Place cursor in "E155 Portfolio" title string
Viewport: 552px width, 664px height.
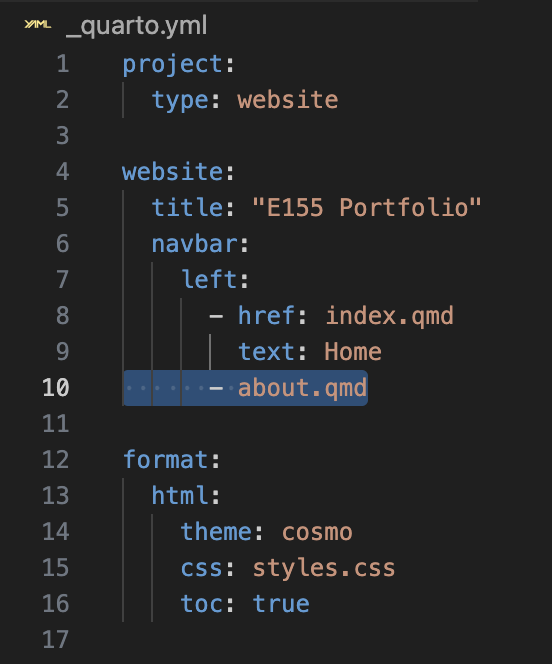click(x=367, y=208)
